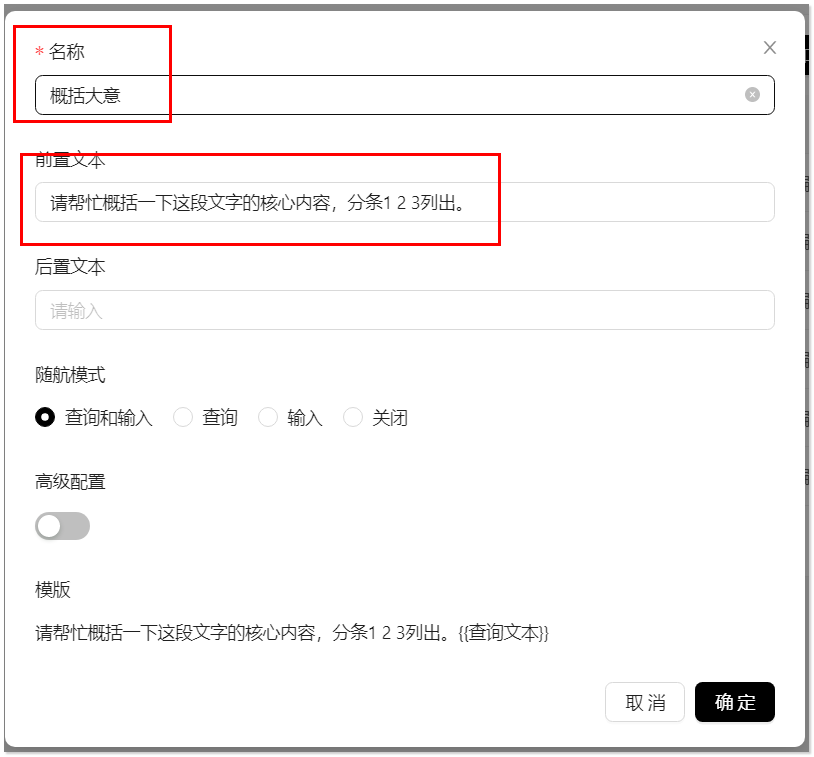
Task: Select the 查询和输入 radio option
Action: [44, 417]
